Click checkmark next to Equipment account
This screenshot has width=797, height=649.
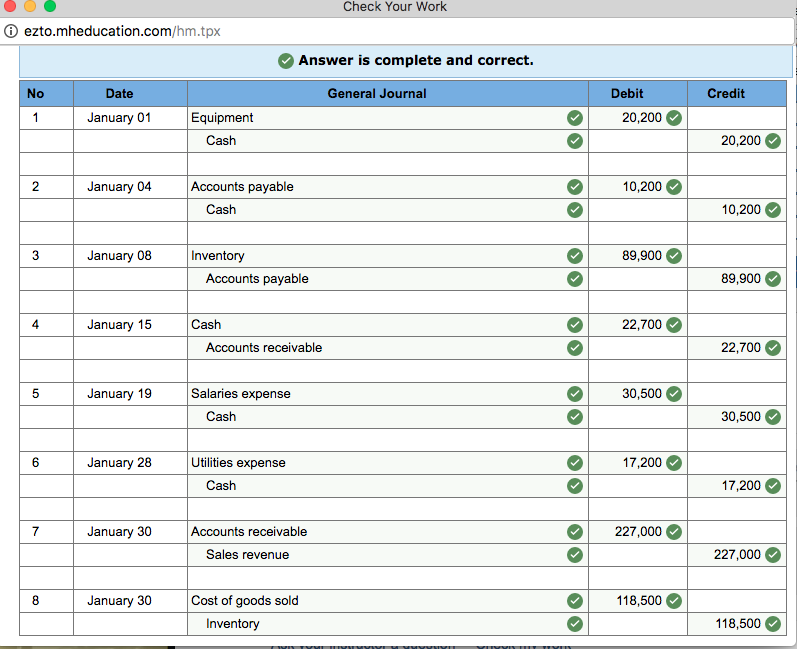pos(575,118)
